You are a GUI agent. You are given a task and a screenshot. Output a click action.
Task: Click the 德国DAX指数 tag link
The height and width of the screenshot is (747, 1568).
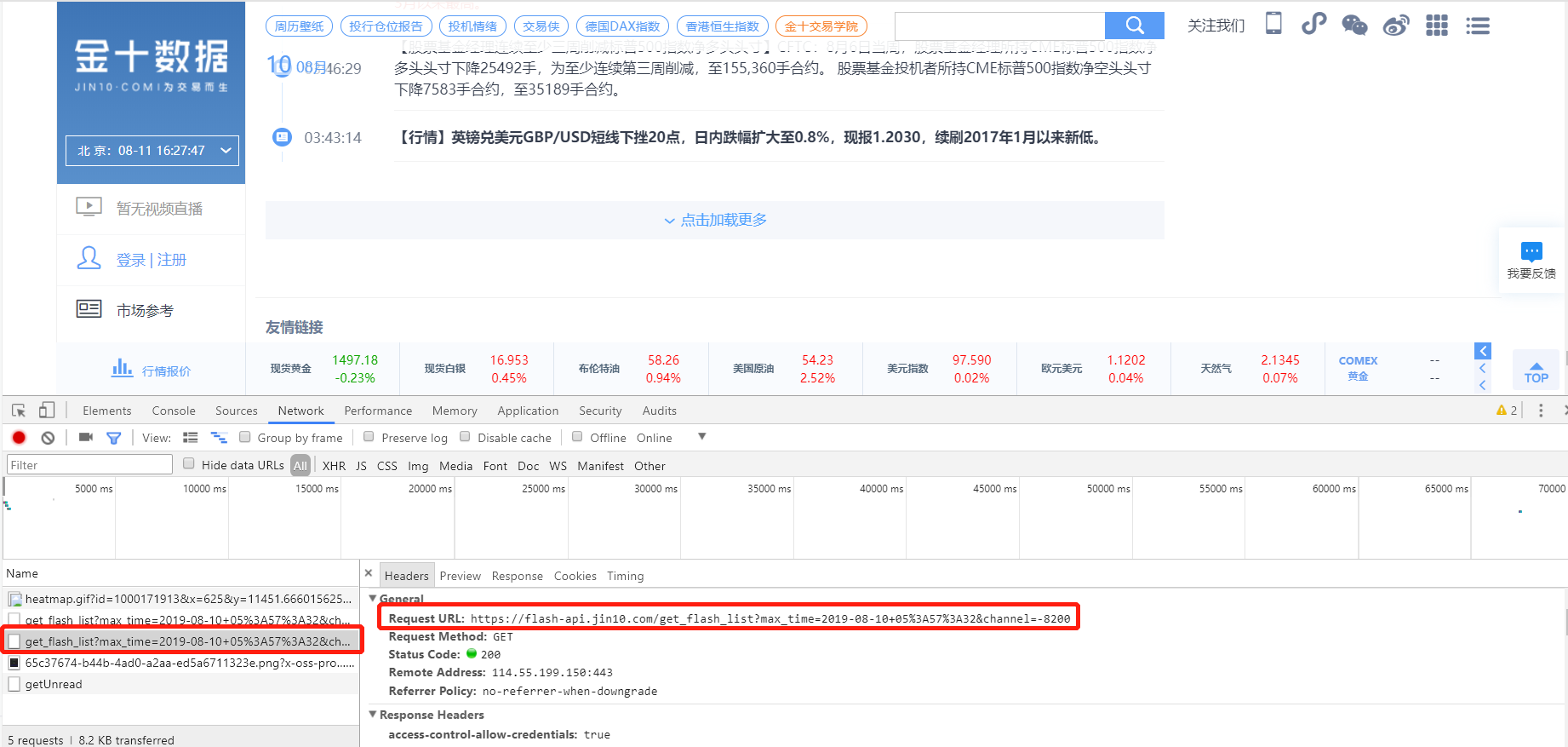point(622,26)
